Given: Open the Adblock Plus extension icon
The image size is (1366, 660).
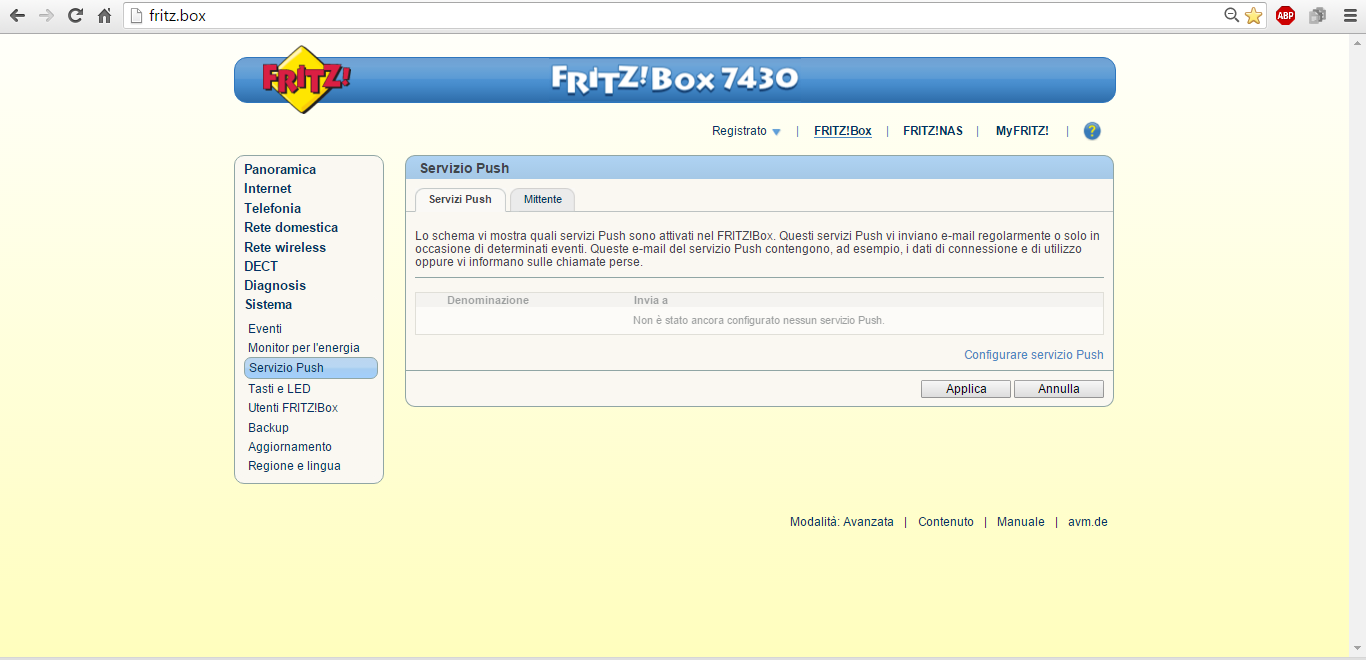Looking at the screenshot, I should (x=1285, y=16).
